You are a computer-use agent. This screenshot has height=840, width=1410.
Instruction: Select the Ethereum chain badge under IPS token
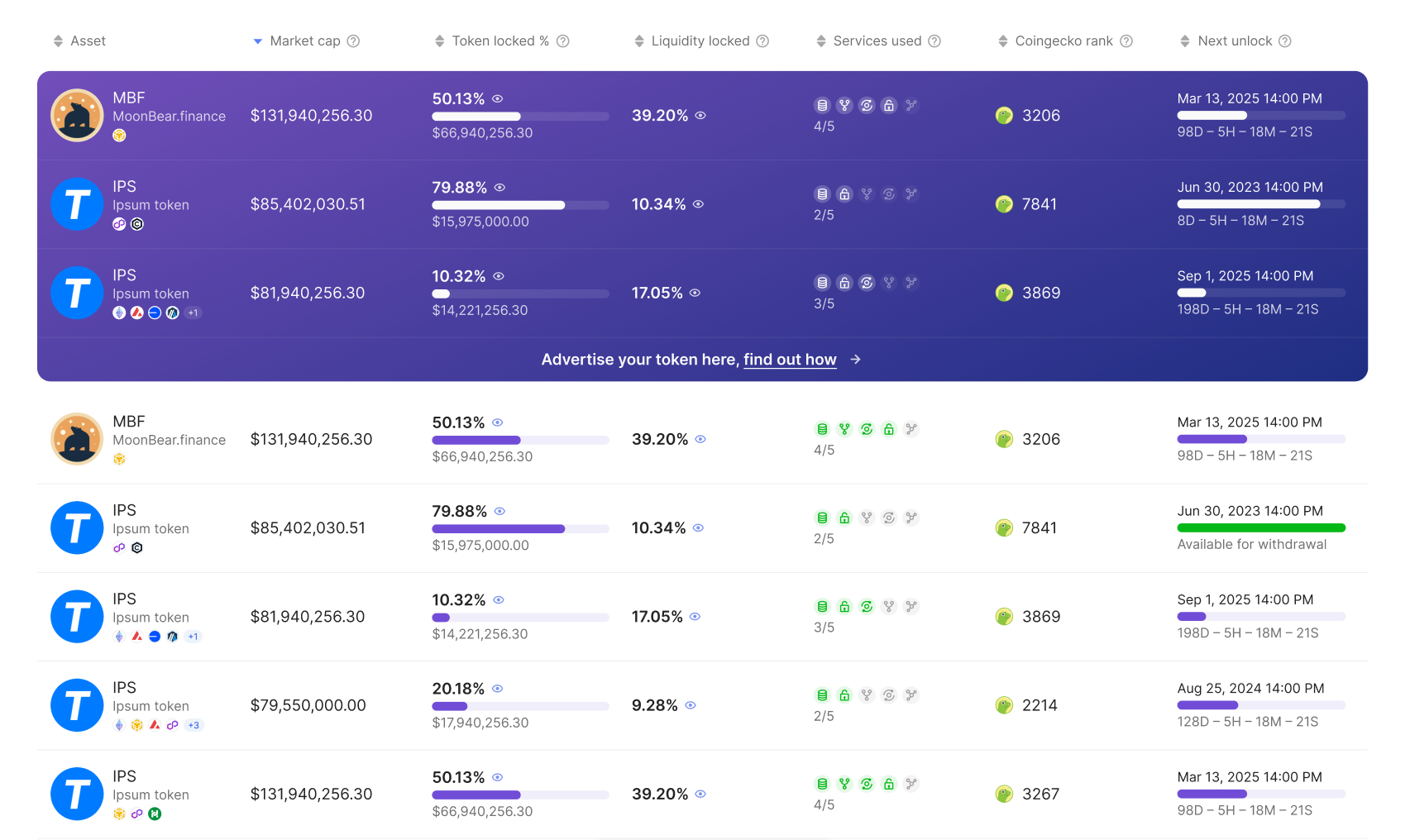(118, 637)
